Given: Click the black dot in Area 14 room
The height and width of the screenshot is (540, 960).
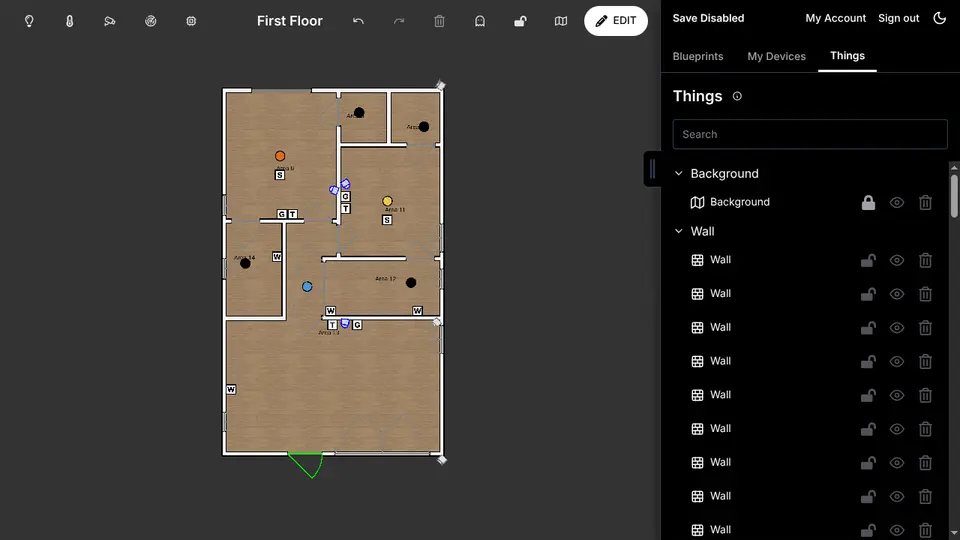Looking at the screenshot, I should click(x=245, y=263).
